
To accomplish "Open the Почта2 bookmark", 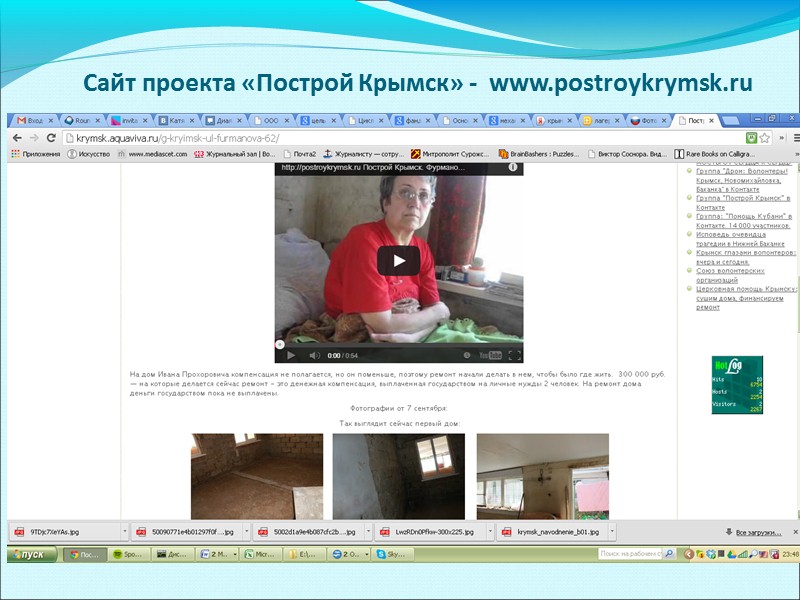I will click(299, 154).
